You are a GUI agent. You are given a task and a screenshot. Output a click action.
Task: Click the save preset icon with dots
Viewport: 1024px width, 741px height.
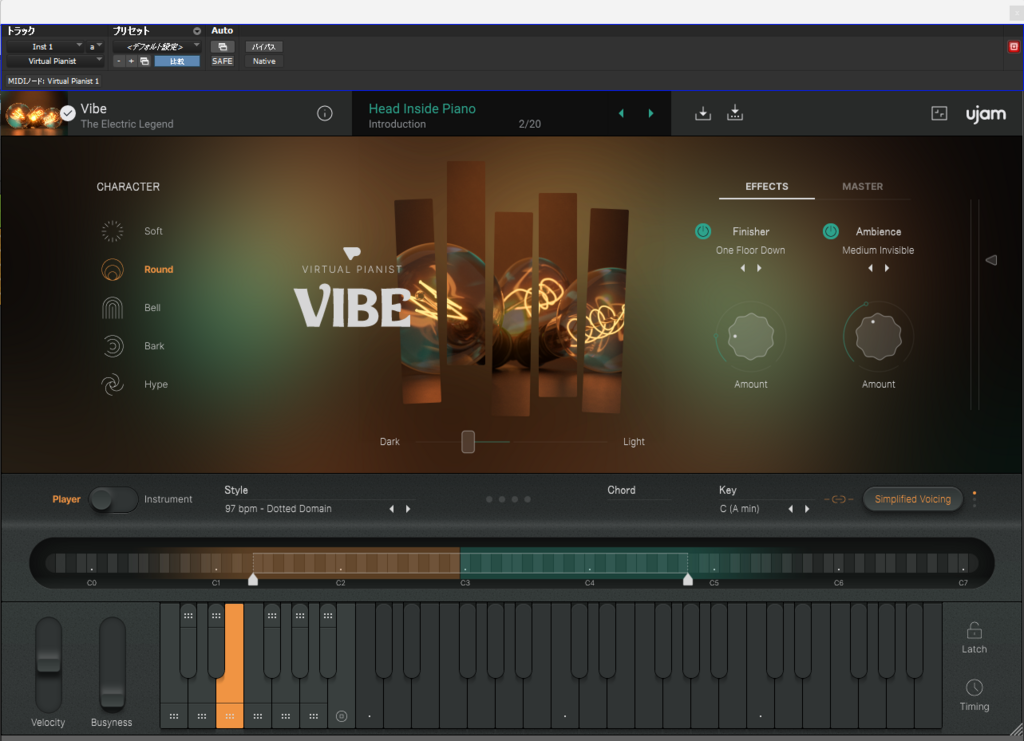(x=735, y=113)
